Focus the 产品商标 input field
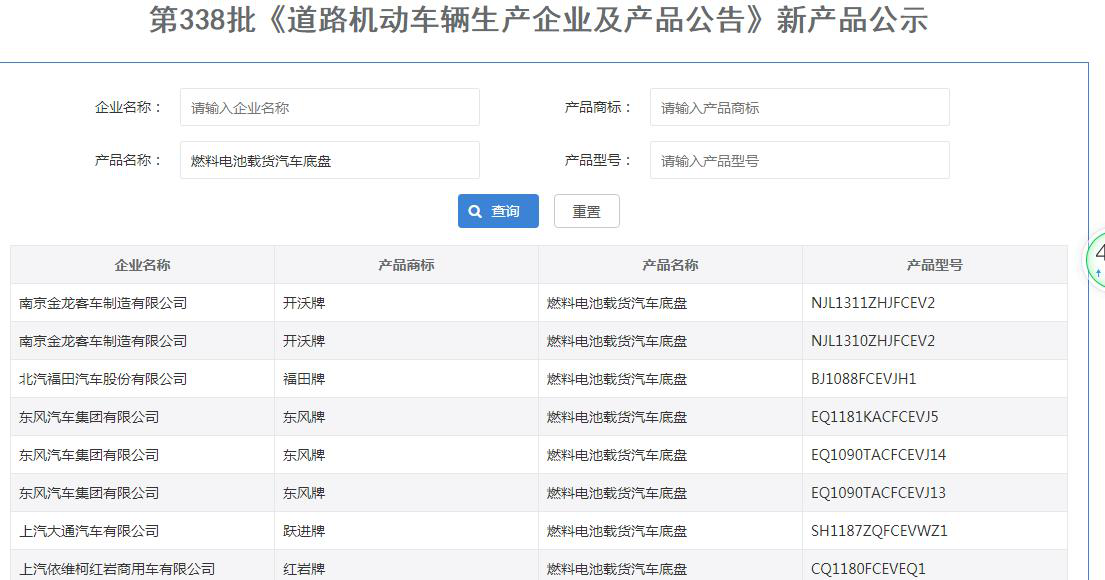This screenshot has height=580, width=1105. (799, 107)
